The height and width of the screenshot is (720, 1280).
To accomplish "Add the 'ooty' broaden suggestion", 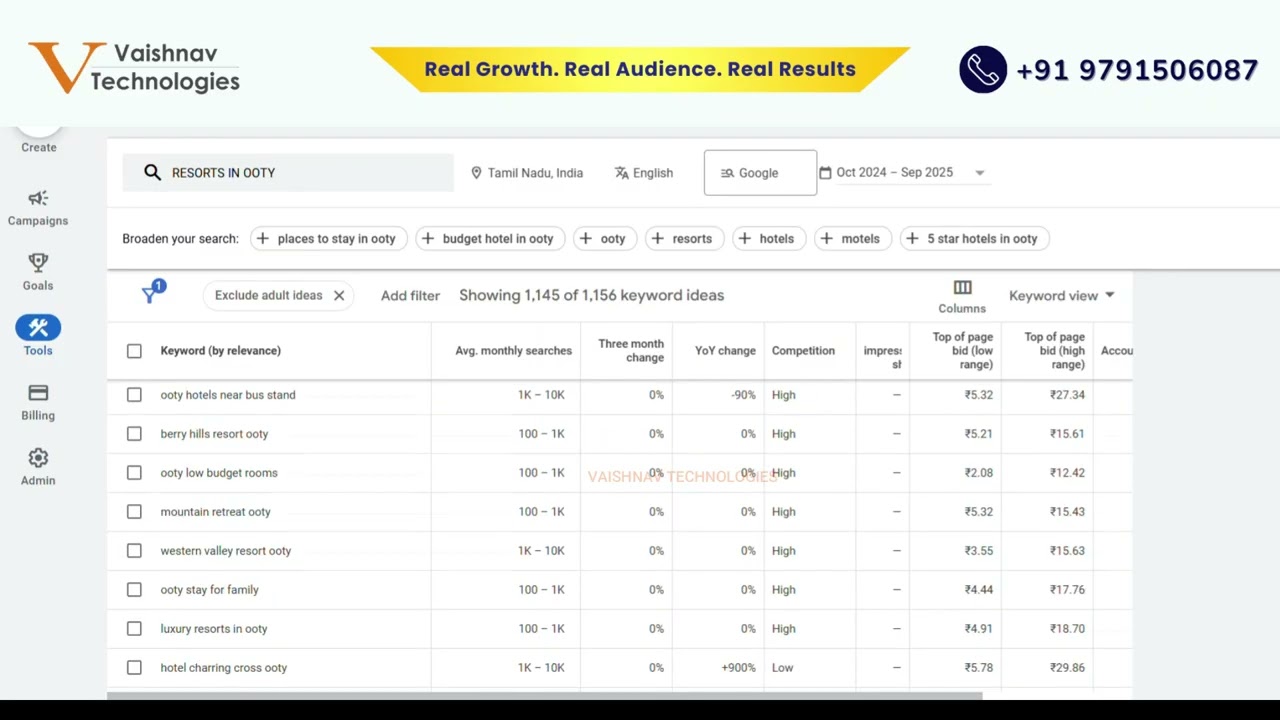I will (605, 238).
